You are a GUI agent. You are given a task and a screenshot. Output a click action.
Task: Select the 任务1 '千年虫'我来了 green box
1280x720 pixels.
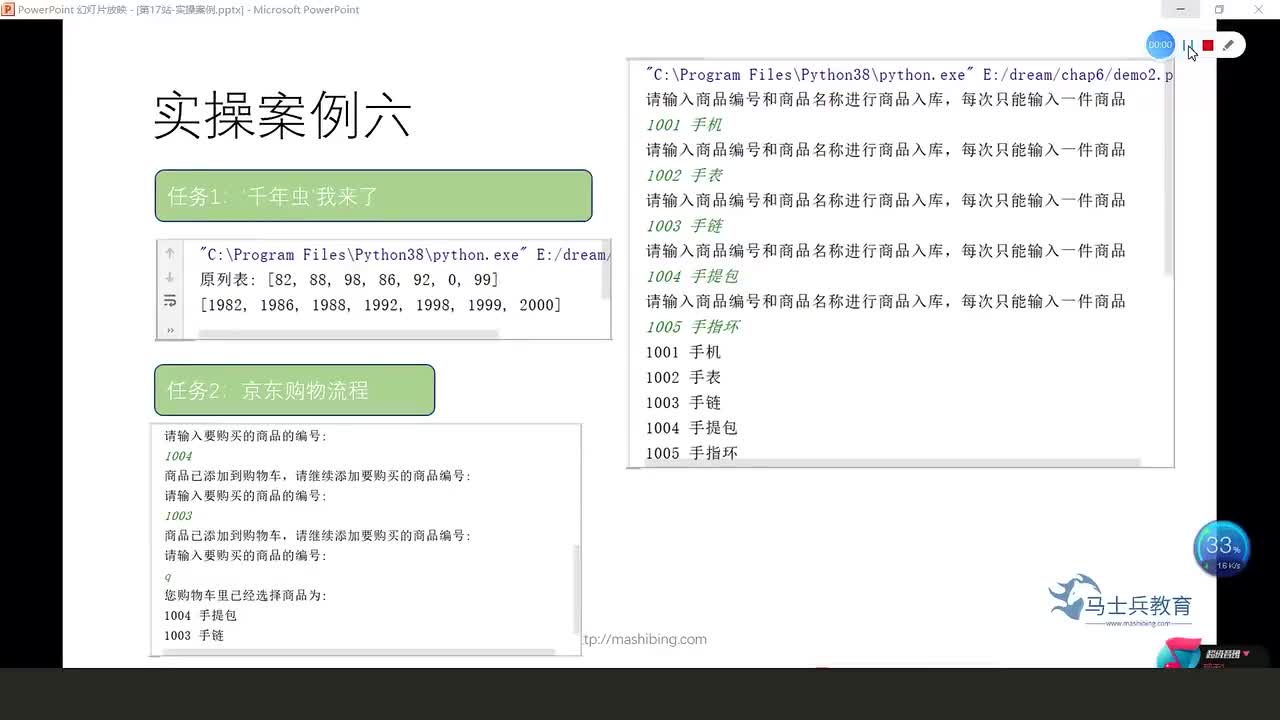[x=373, y=196]
